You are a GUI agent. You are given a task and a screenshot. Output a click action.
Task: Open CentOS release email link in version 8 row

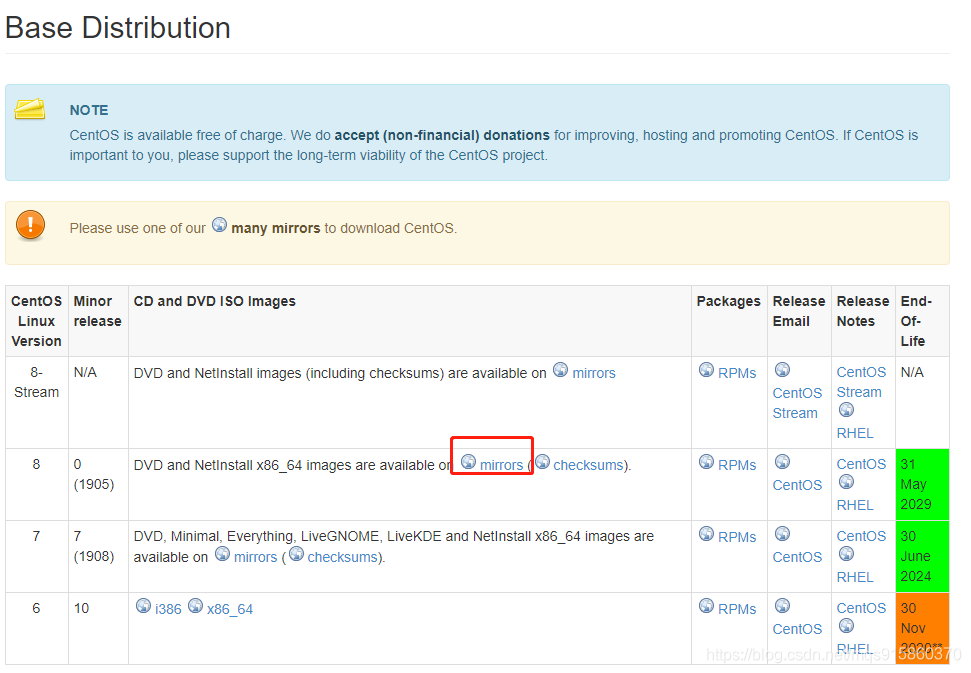(797, 485)
